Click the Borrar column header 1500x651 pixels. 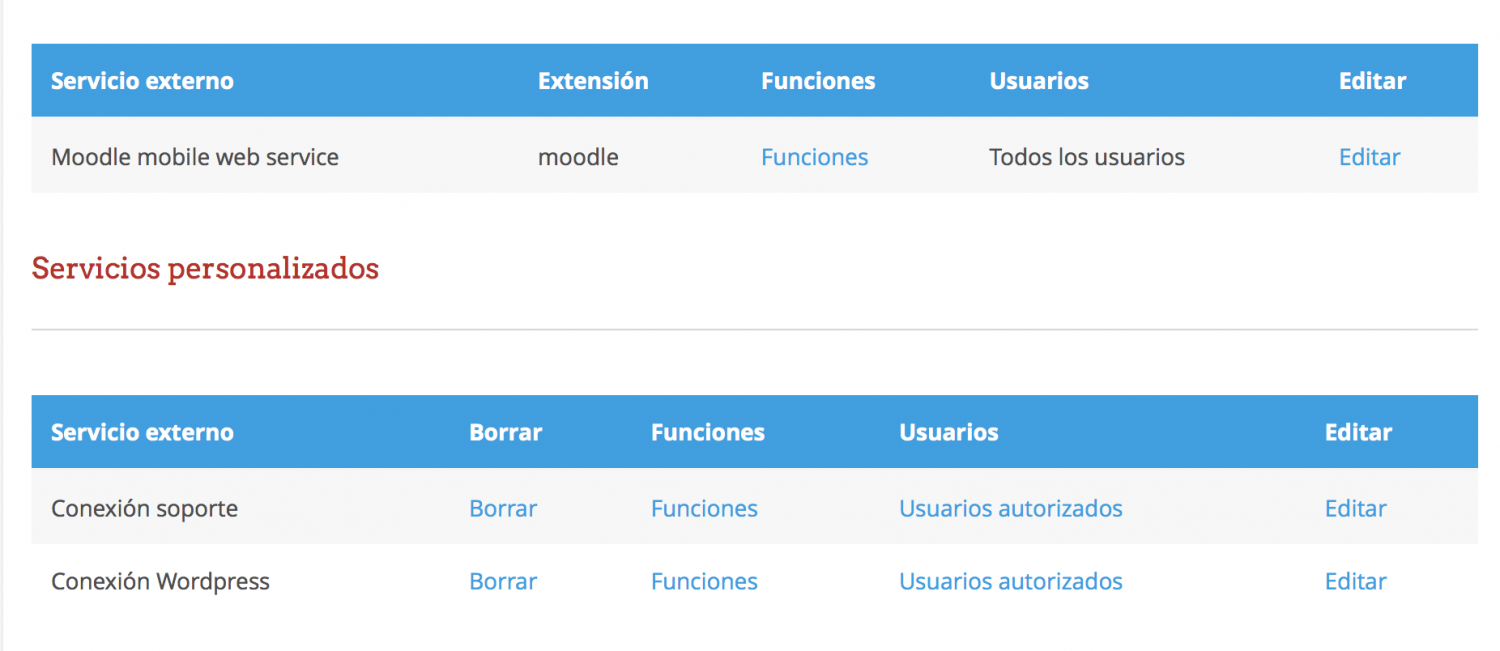point(505,432)
